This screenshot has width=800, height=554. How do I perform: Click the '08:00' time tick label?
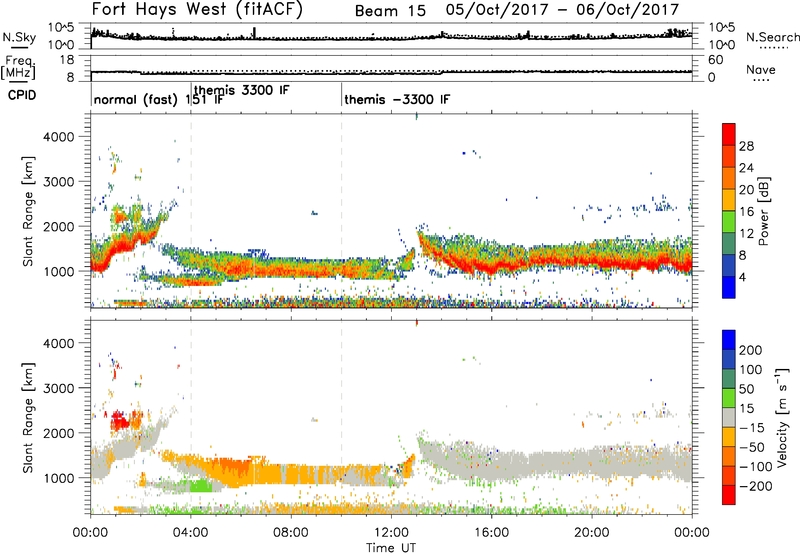coord(291,533)
